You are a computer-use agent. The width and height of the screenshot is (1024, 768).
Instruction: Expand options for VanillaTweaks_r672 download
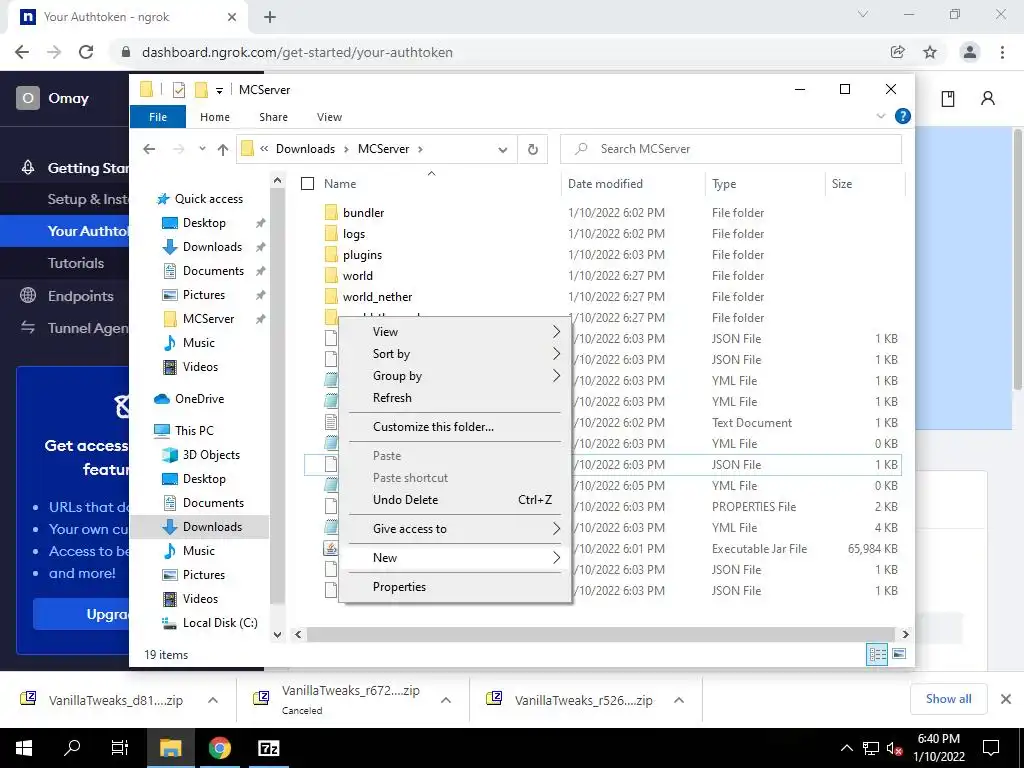coord(446,700)
